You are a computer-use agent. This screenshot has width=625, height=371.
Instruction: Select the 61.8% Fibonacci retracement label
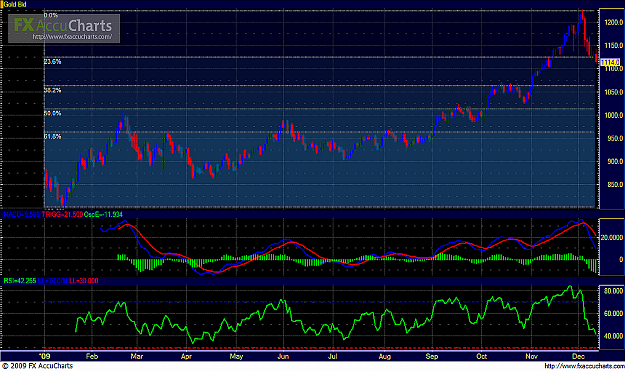[53, 137]
